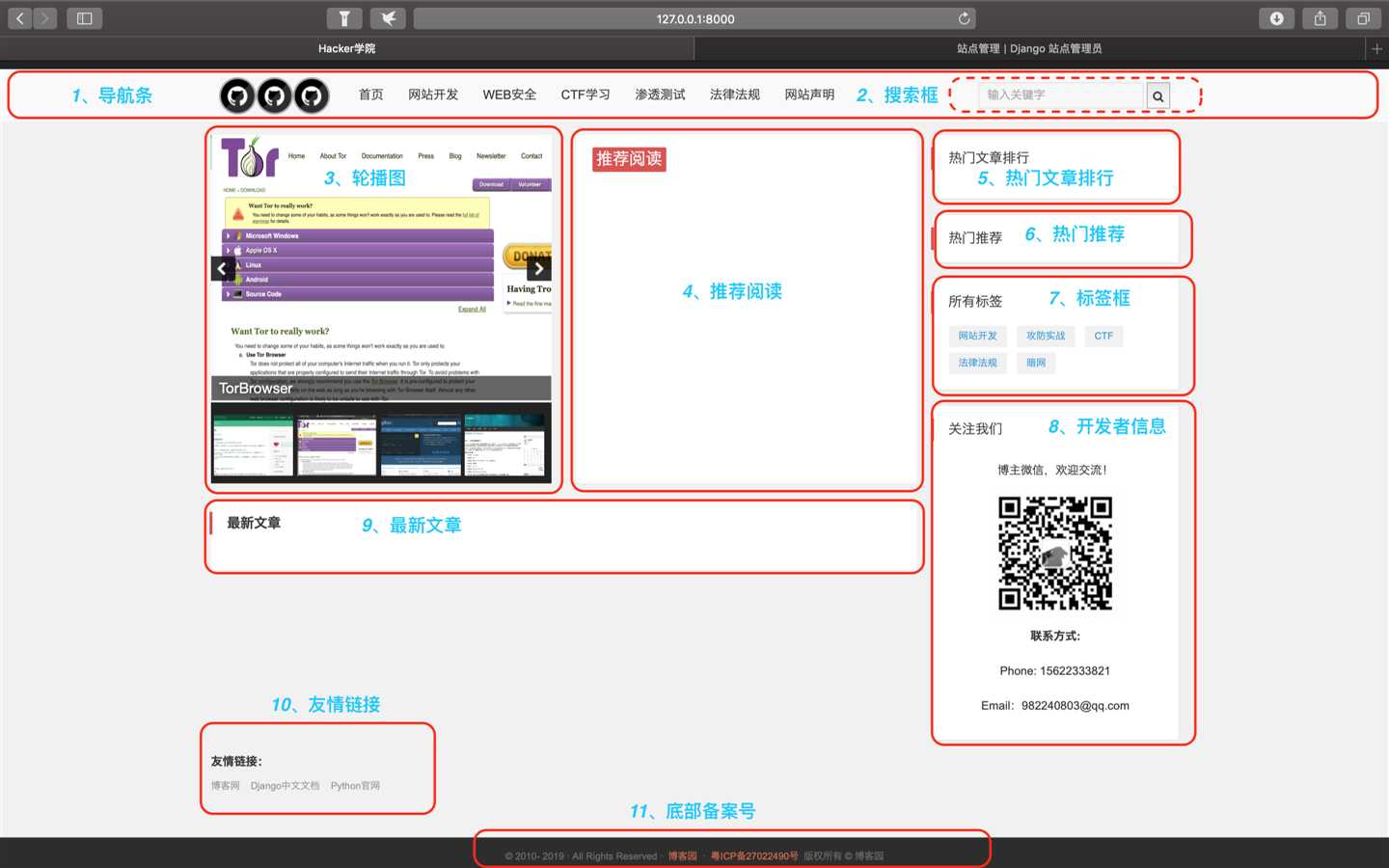Open the Django中文文档 link
The width and height of the screenshot is (1389, 868).
[285, 786]
